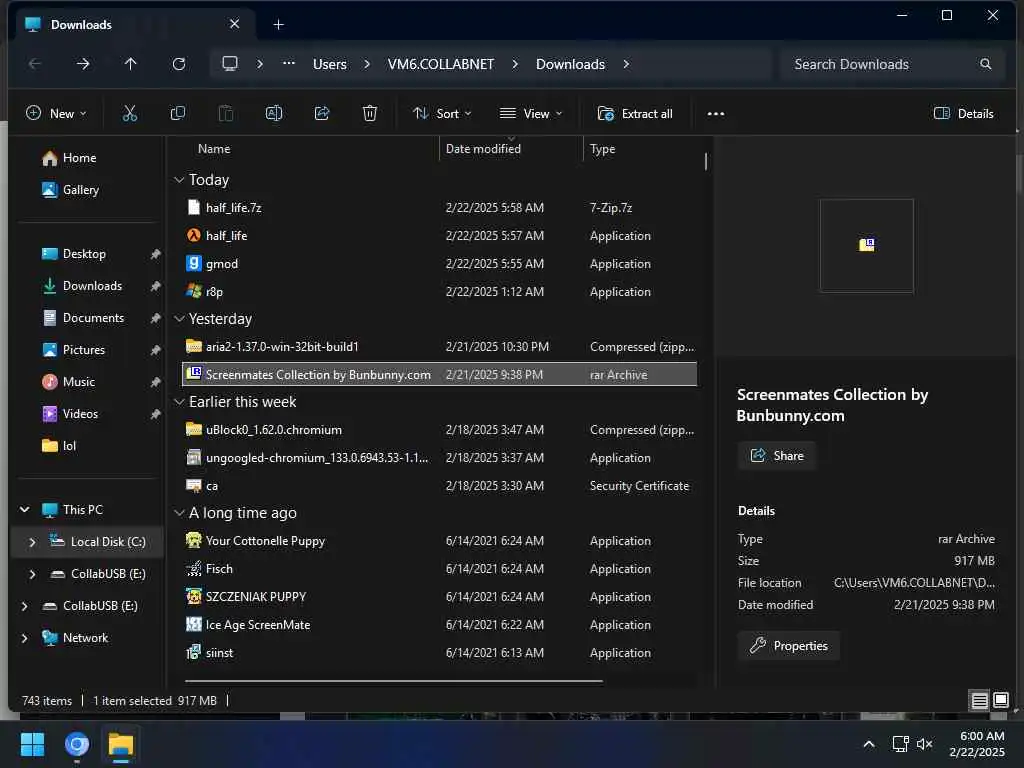Screen dimensions: 1024x768
Task: Open the lol folder in sidebar
Action: [59, 446]
